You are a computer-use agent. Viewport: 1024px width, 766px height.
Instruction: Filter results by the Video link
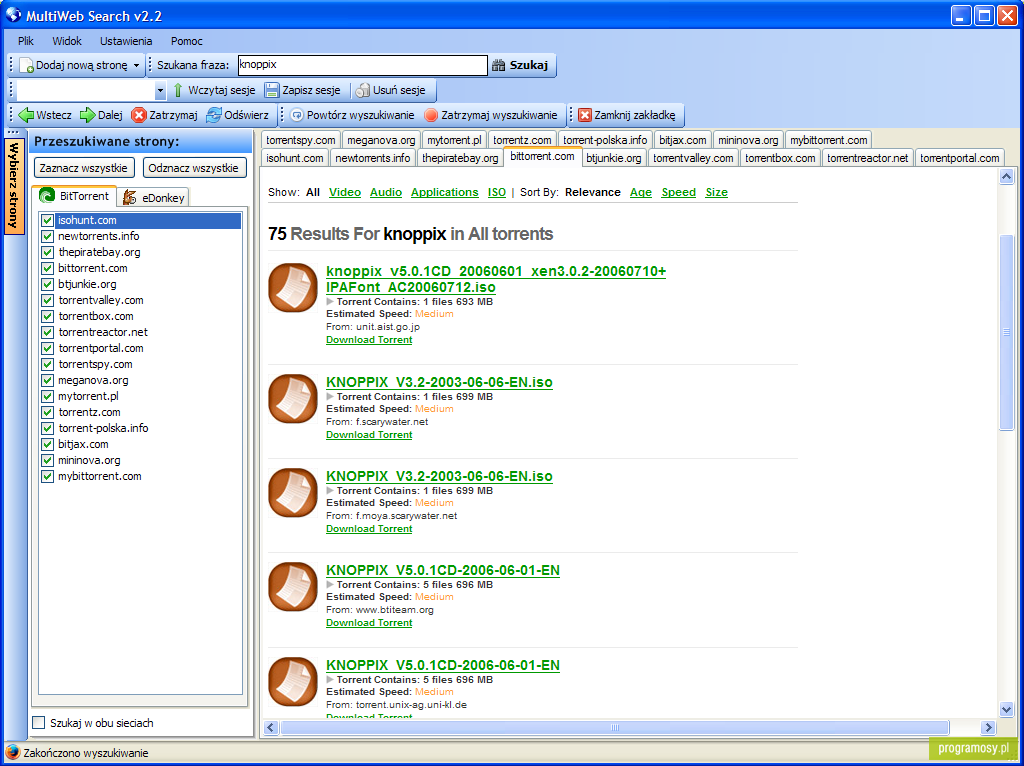click(x=345, y=192)
